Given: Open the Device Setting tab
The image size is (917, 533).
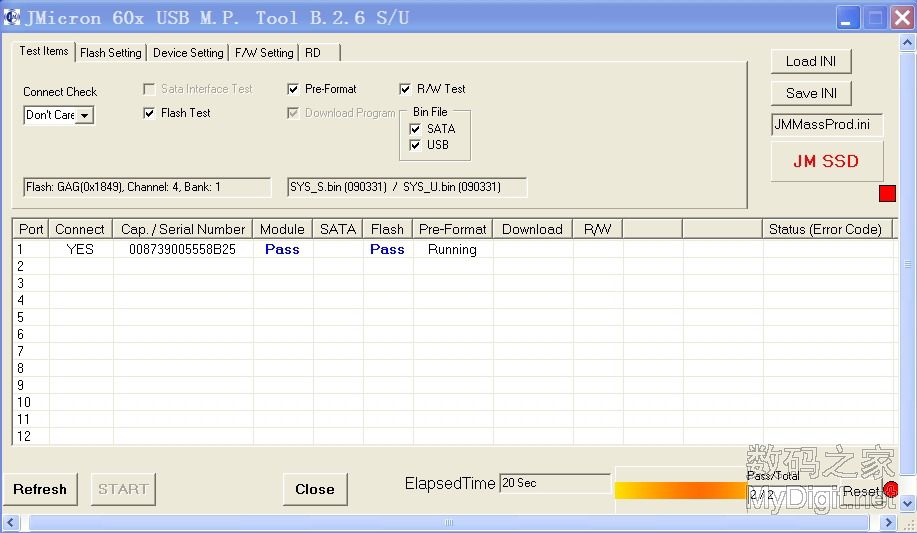Looking at the screenshot, I should pyautogui.click(x=188, y=53).
